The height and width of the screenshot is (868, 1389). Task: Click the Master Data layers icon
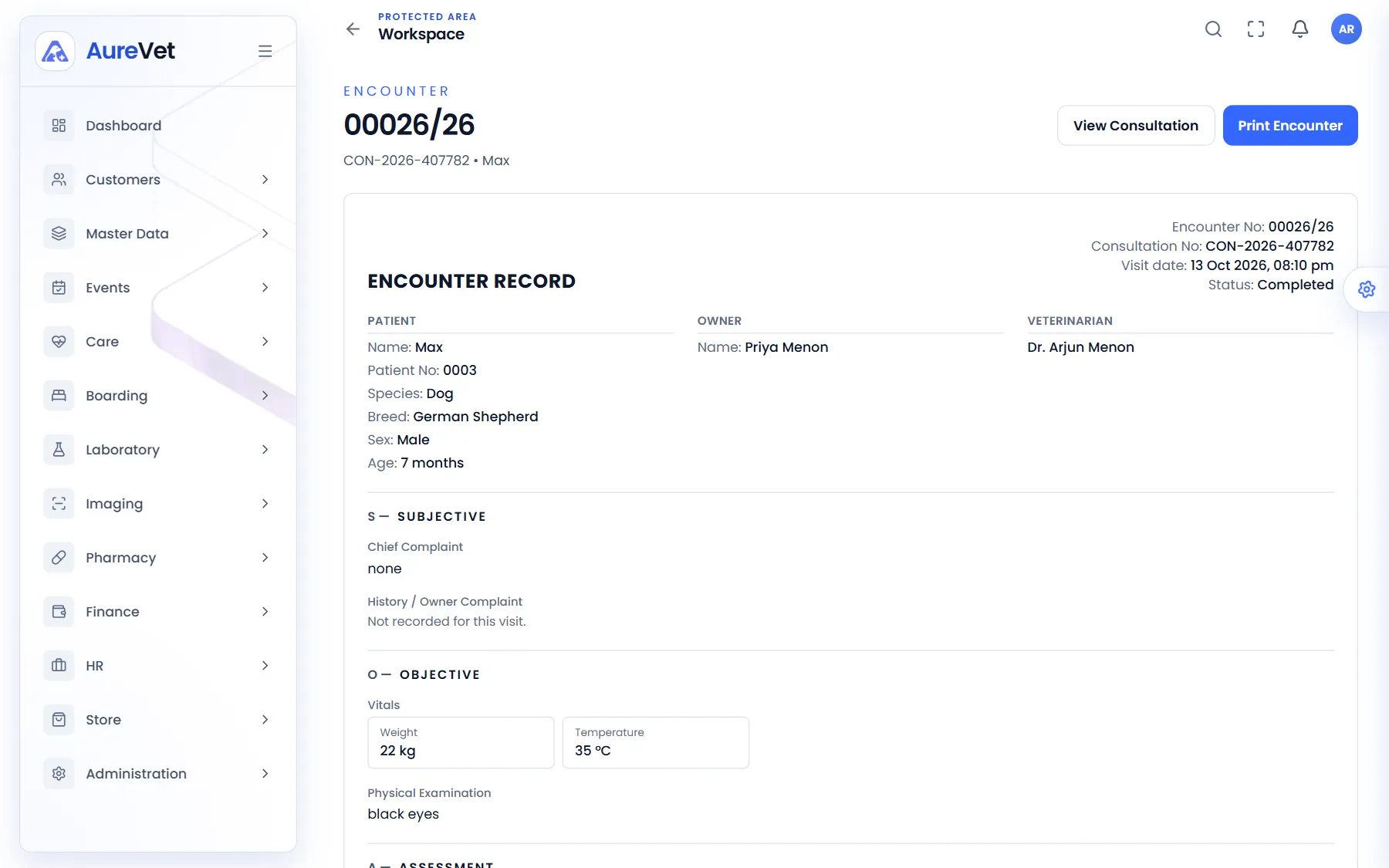[59, 234]
